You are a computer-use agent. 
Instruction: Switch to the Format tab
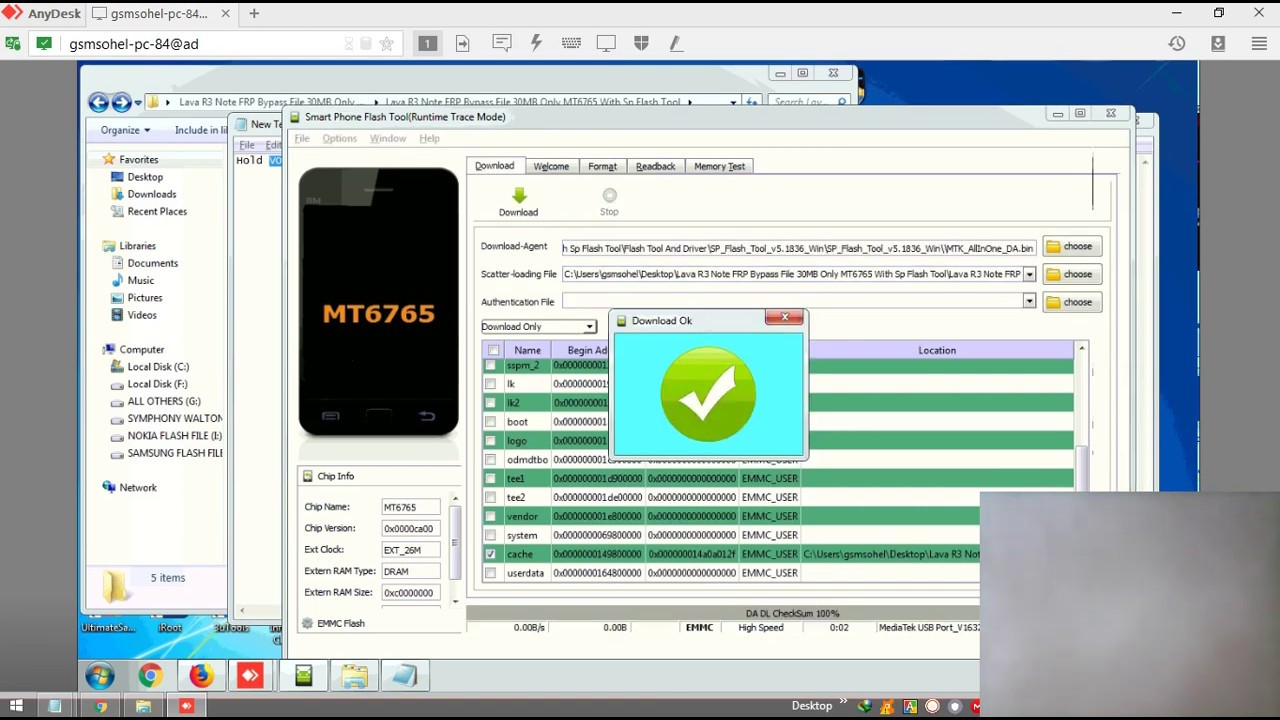[x=602, y=166]
